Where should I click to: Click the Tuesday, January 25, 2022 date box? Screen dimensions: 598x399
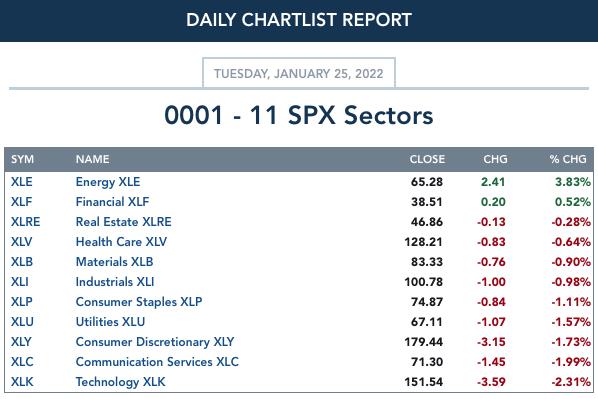tap(299, 73)
